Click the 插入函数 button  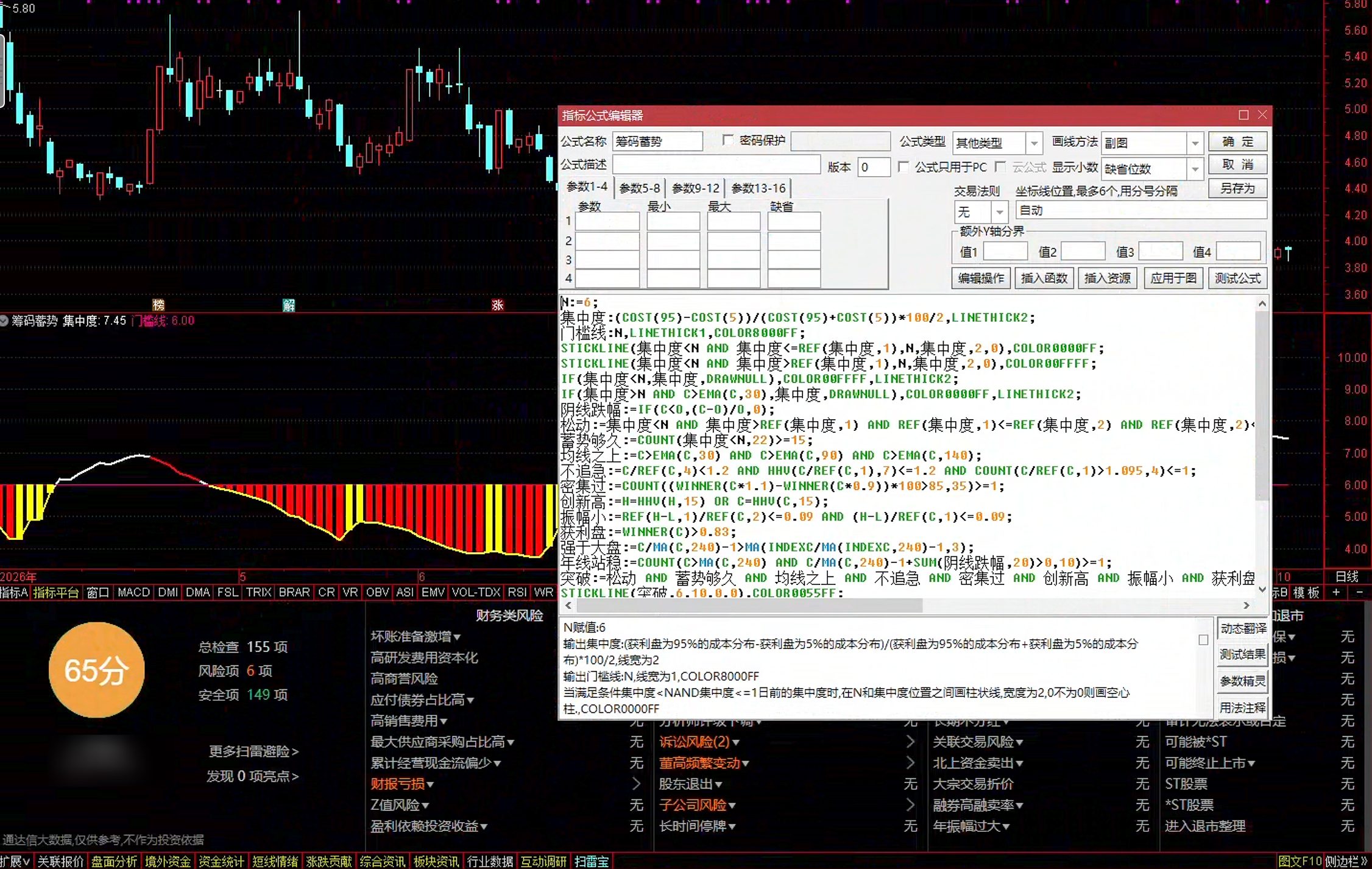(1044, 278)
